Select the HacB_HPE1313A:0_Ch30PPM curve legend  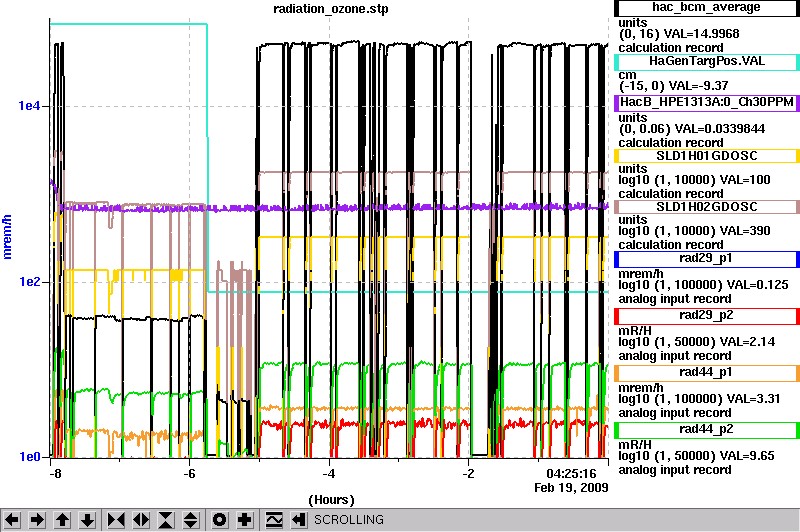tap(707, 103)
